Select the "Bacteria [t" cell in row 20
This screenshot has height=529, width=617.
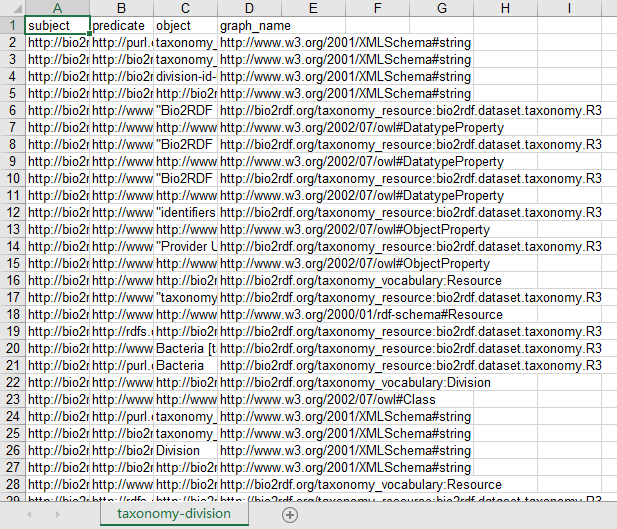click(x=185, y=348)
